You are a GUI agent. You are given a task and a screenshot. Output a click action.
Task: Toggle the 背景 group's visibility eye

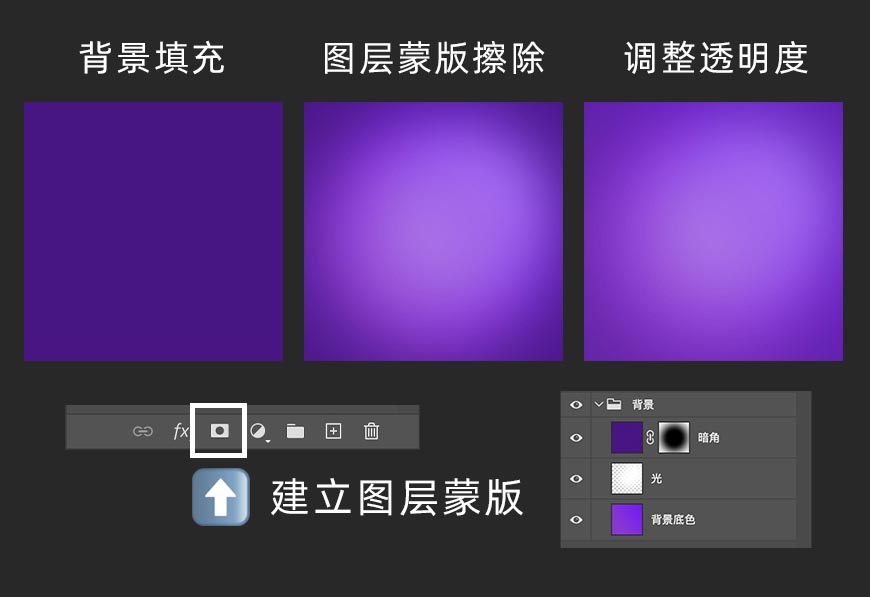[575, 404]
